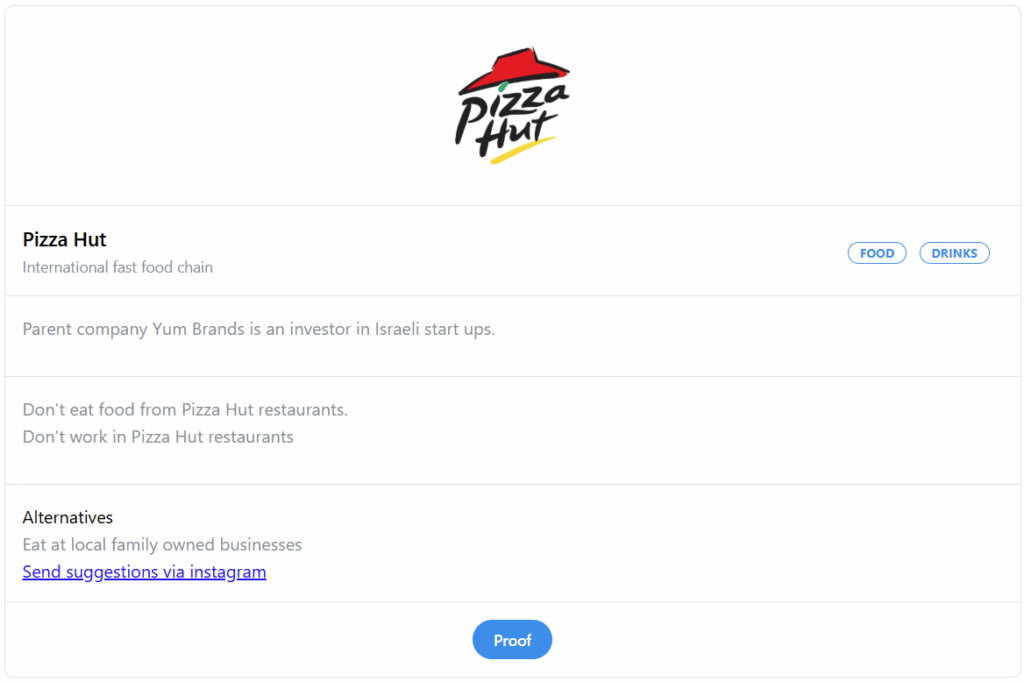Open the Send suggestions via instagram link
Screen dimensions: 1024x682
[144, 572]
